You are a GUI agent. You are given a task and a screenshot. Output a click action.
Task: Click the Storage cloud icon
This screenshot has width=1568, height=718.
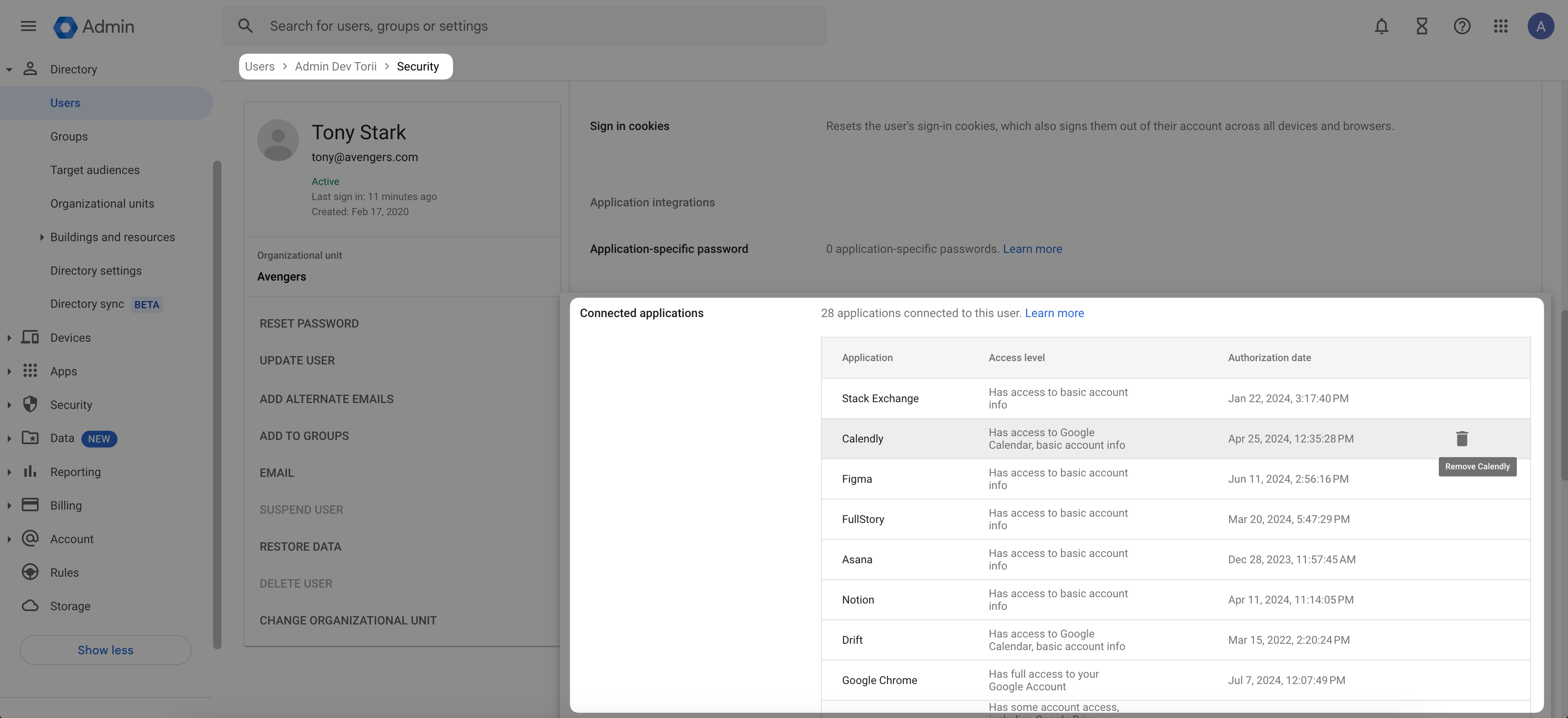click(x=30, y=606)
